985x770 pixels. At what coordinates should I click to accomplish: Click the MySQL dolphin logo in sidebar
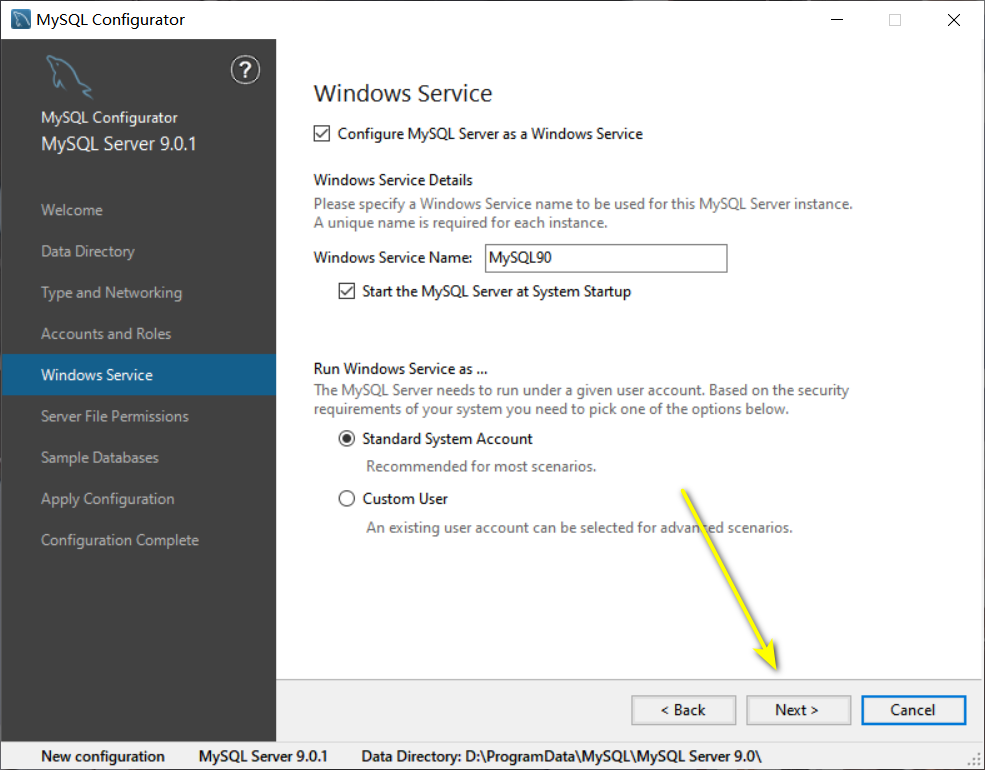point(69,77)
